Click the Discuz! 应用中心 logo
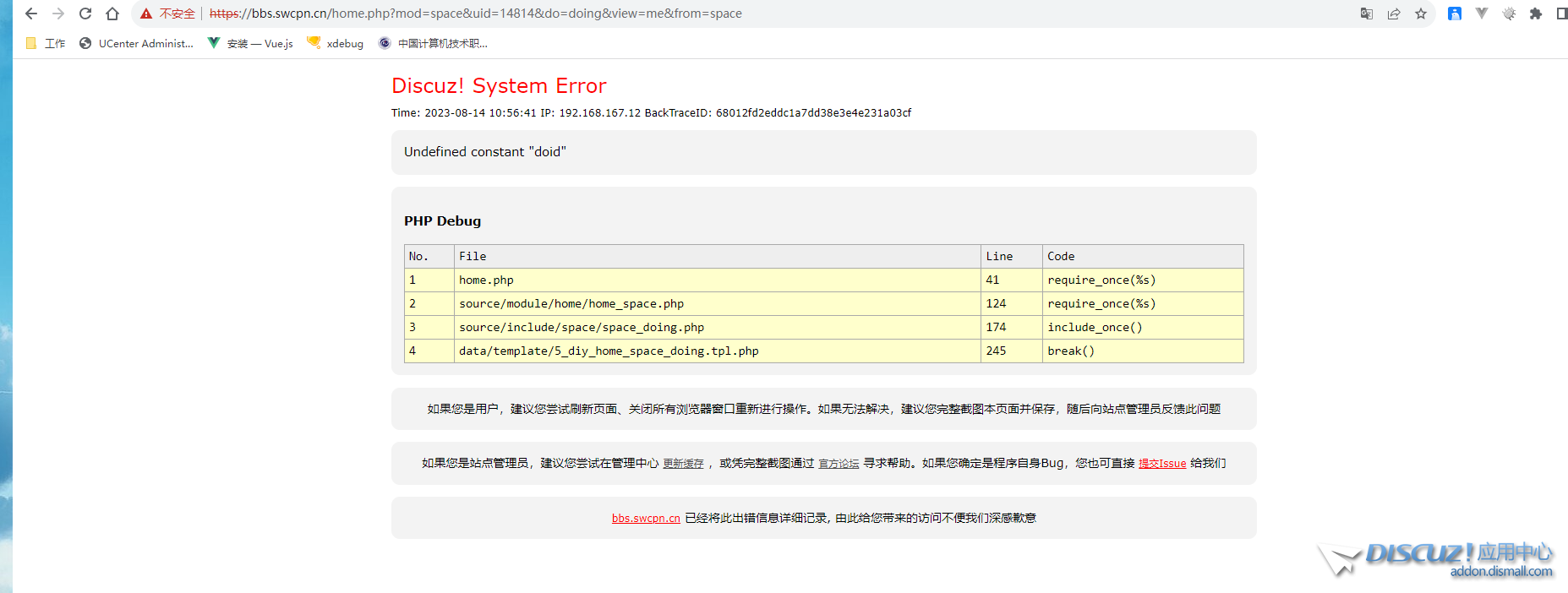 pyautogui.click(x=1437, y=559)
